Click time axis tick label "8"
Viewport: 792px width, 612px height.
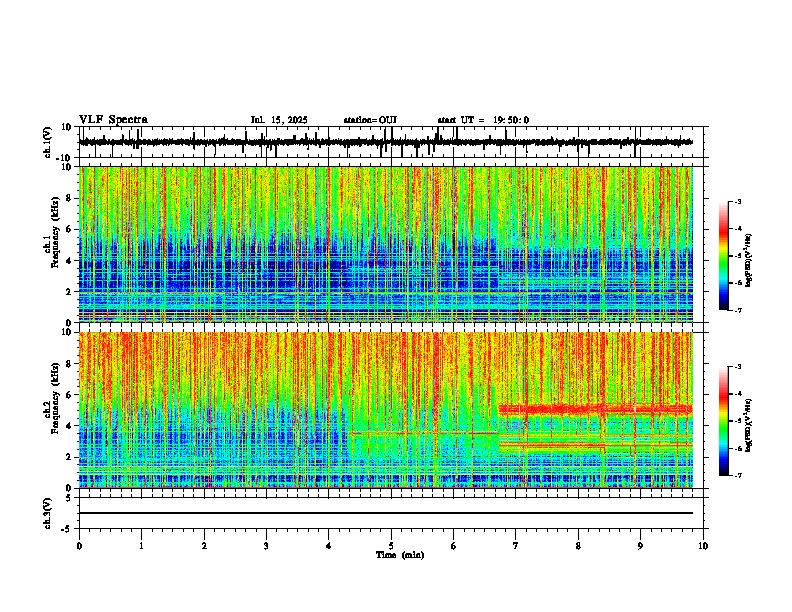pos(578,546)
